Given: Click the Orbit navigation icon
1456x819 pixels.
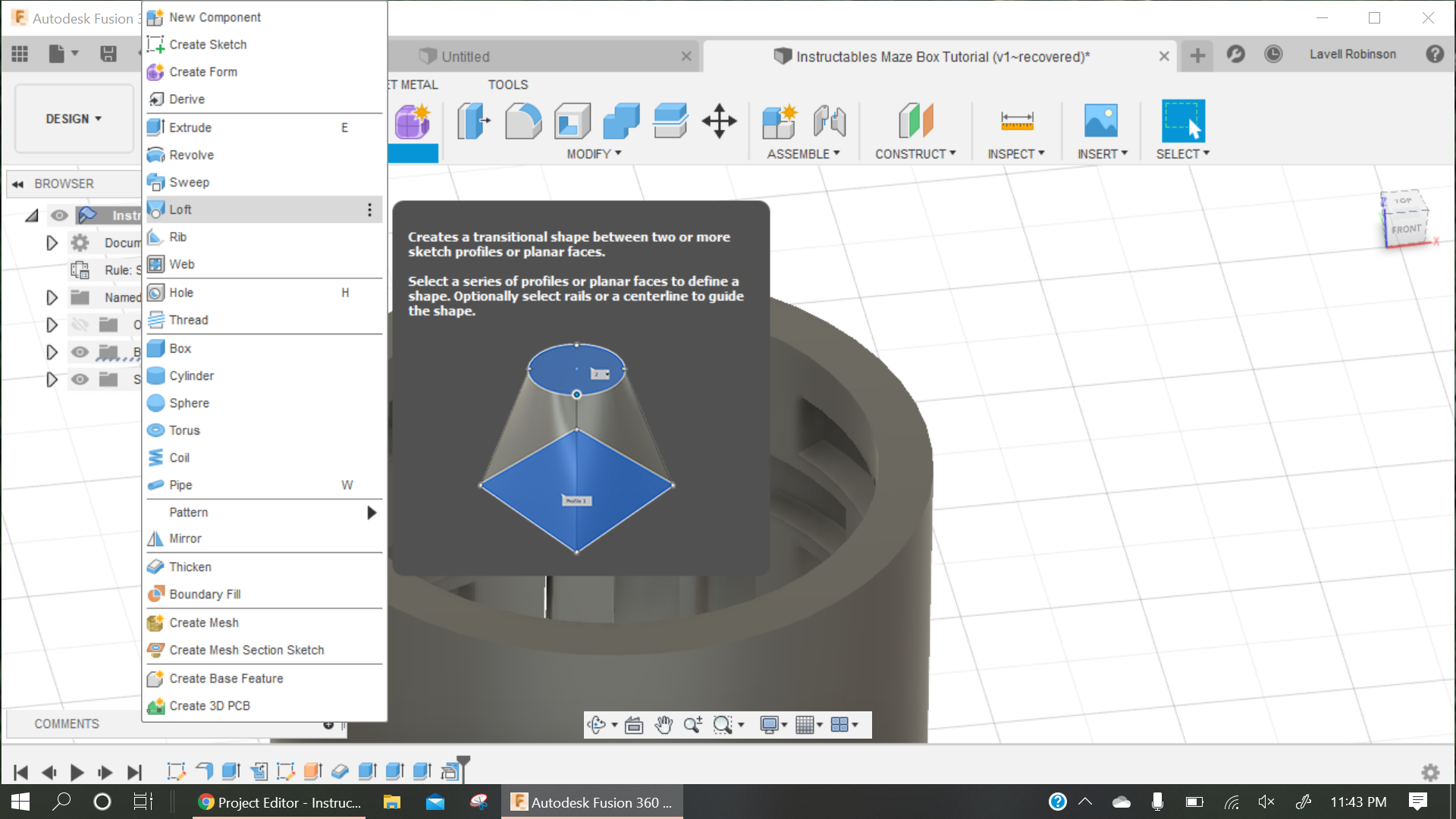Looking at the screenshot, I should 597,725.
